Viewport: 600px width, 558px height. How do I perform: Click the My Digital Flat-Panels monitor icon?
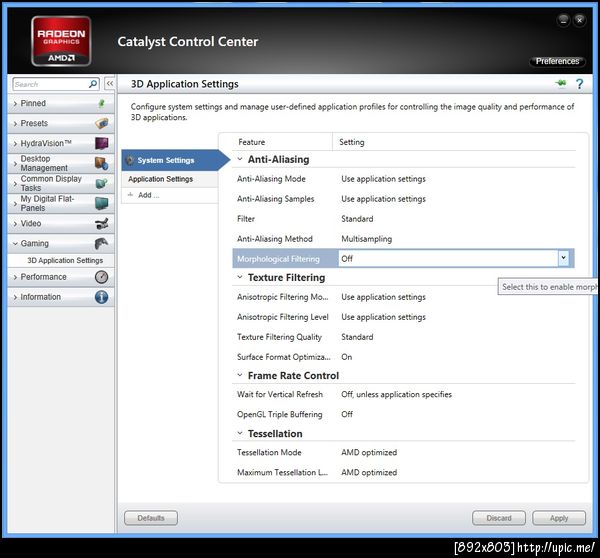(101, 203)
